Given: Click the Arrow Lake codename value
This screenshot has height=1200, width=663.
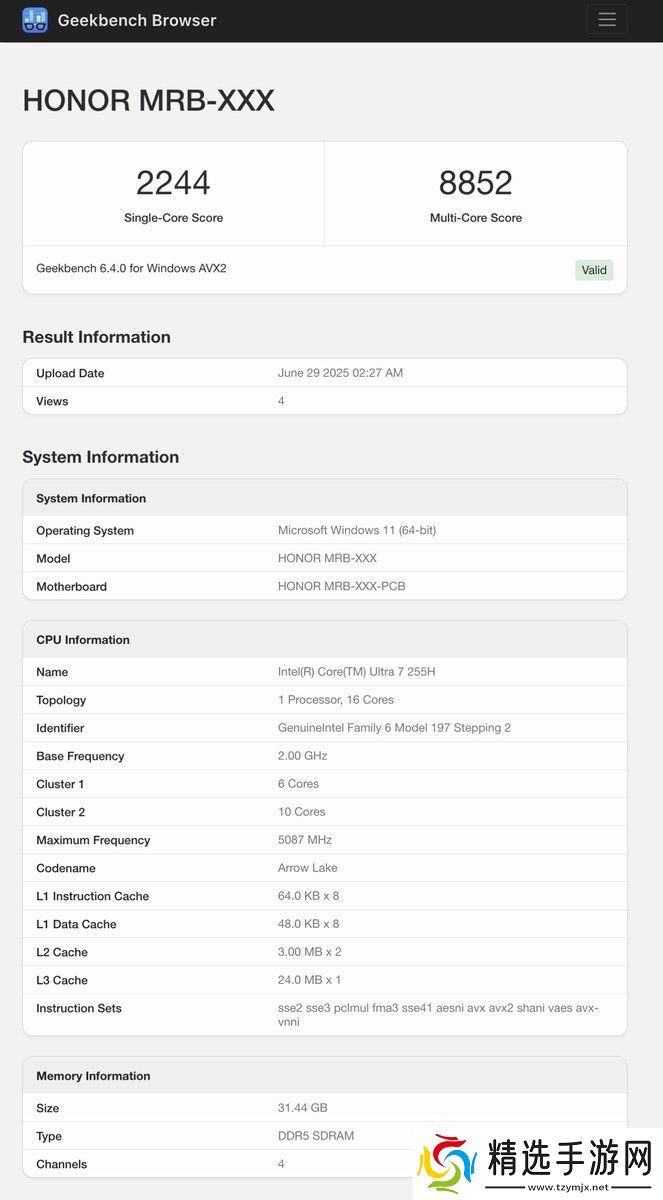Looking at the screenshot, I should [x=307, y=868].
